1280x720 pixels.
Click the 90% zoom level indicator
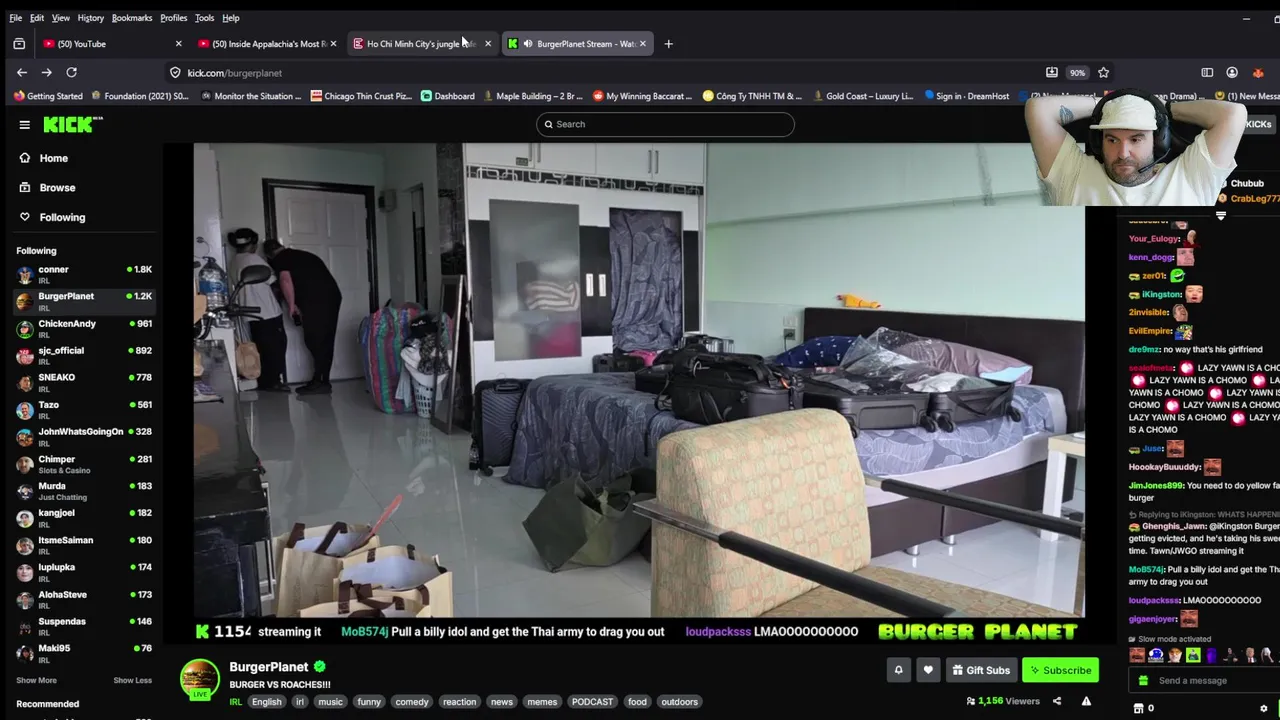coord(1077,73)
